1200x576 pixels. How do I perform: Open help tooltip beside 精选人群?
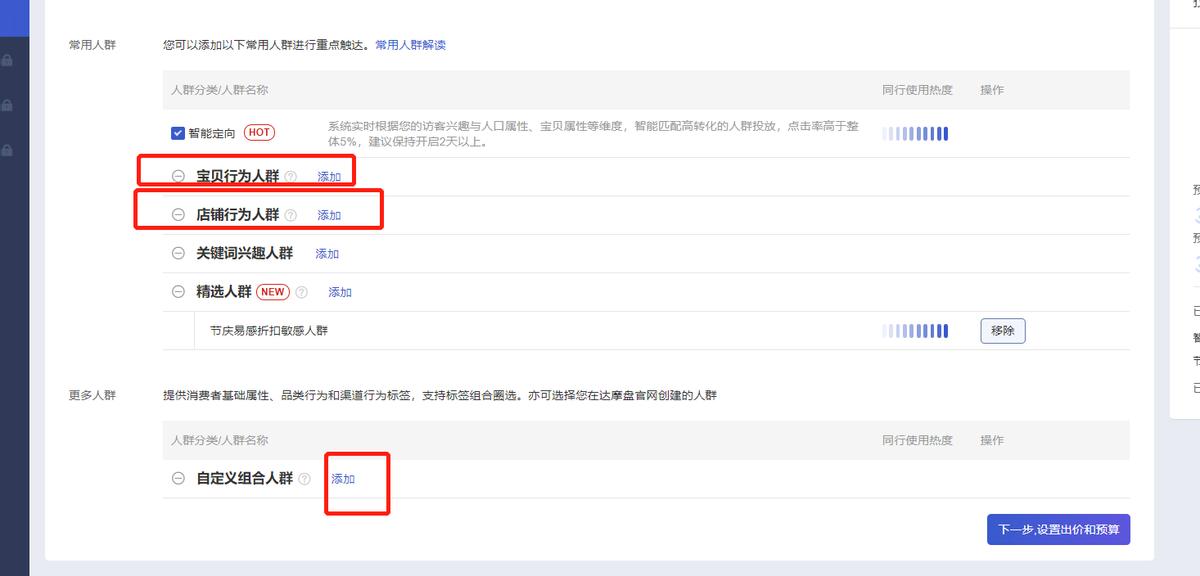click(301, 292)
